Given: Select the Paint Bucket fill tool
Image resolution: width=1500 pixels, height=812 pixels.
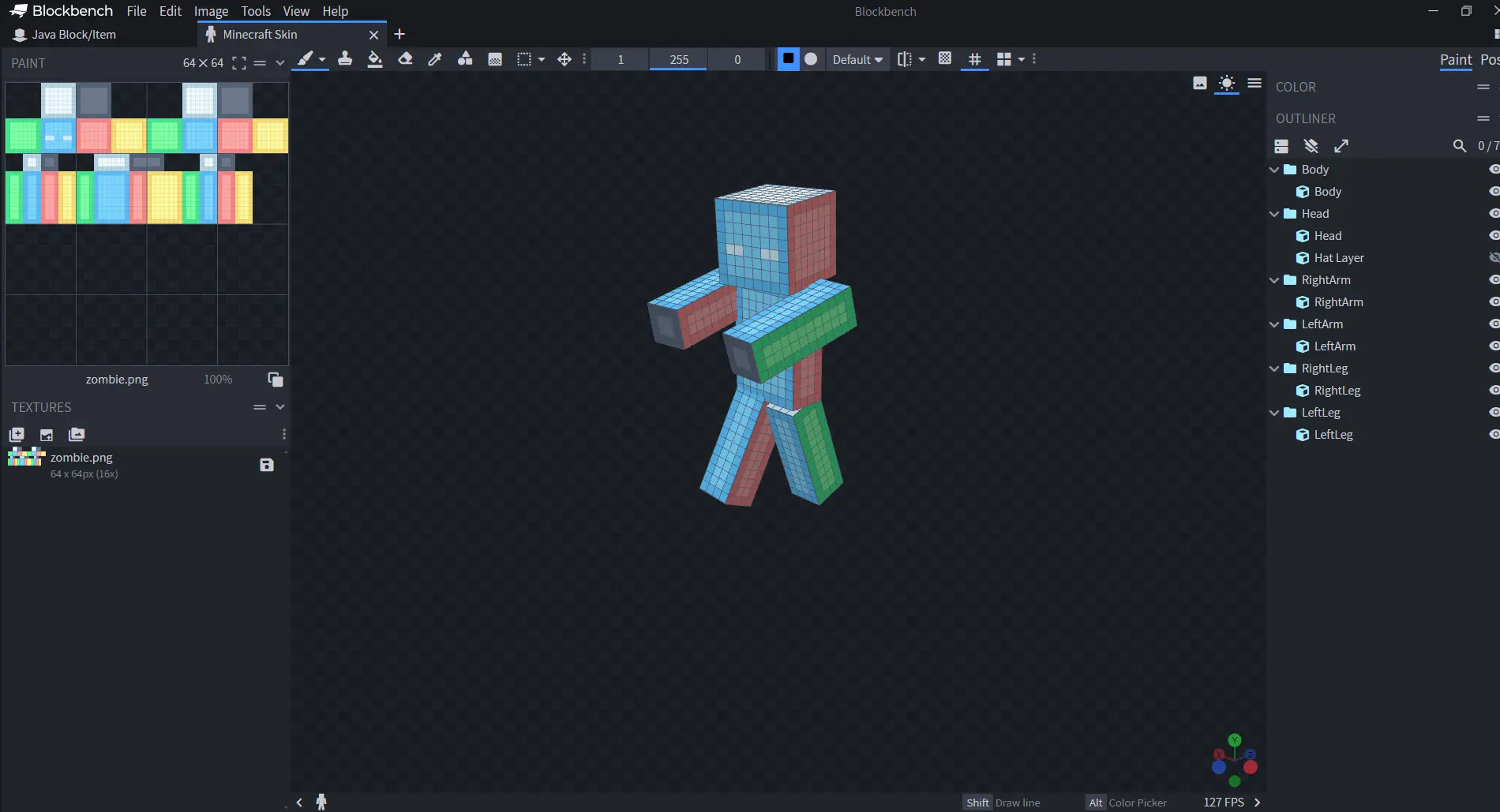Looking at the screenshot, I should pyautogui.click(x=375, y=59).
